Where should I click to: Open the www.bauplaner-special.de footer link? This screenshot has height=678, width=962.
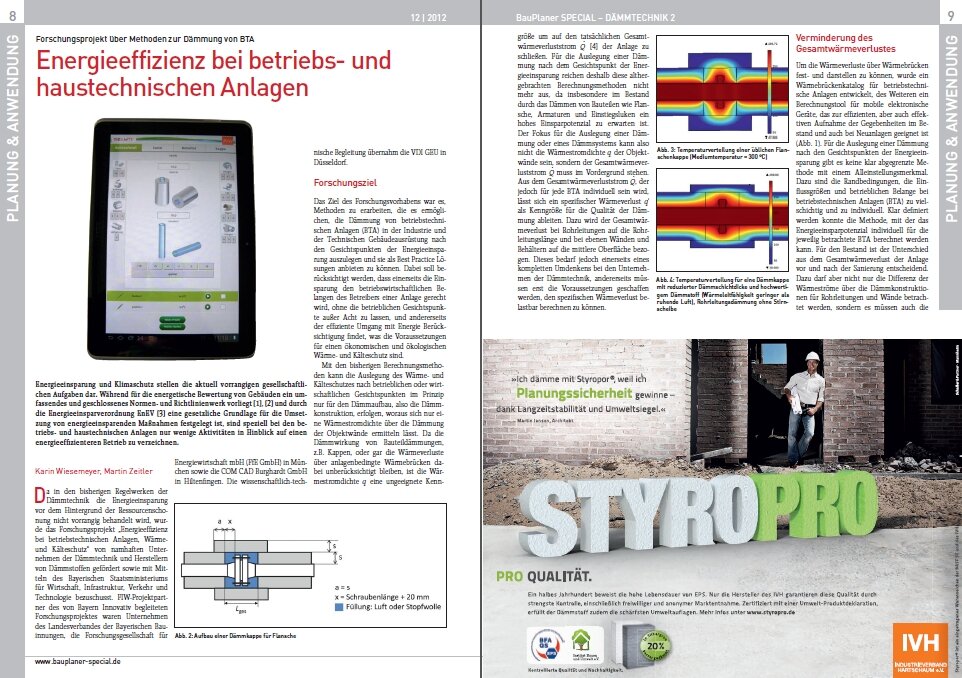[78, 661]
